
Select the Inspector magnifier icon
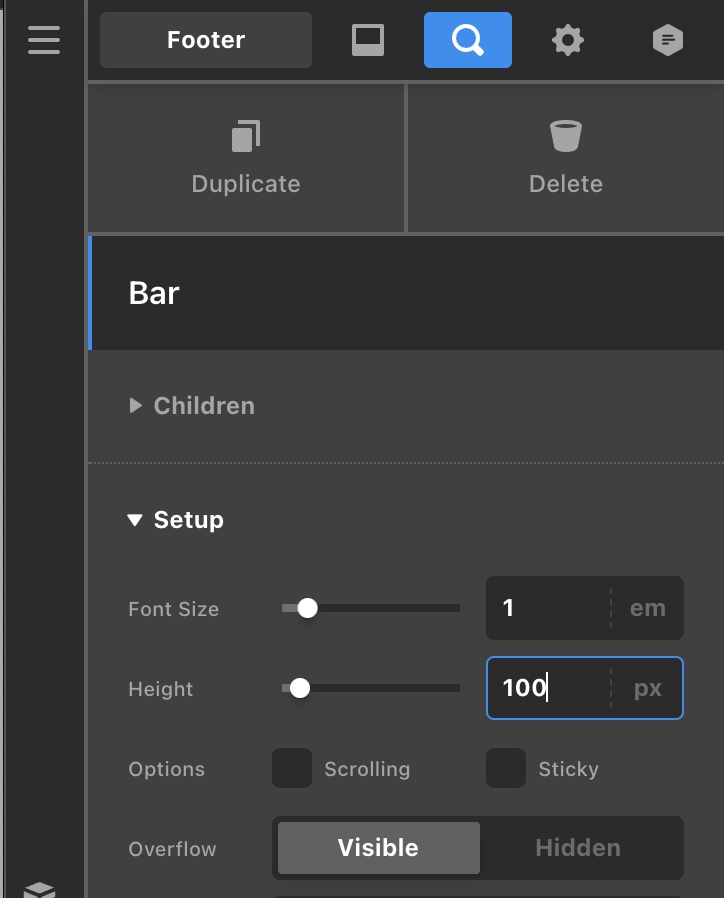pos(467,40)
